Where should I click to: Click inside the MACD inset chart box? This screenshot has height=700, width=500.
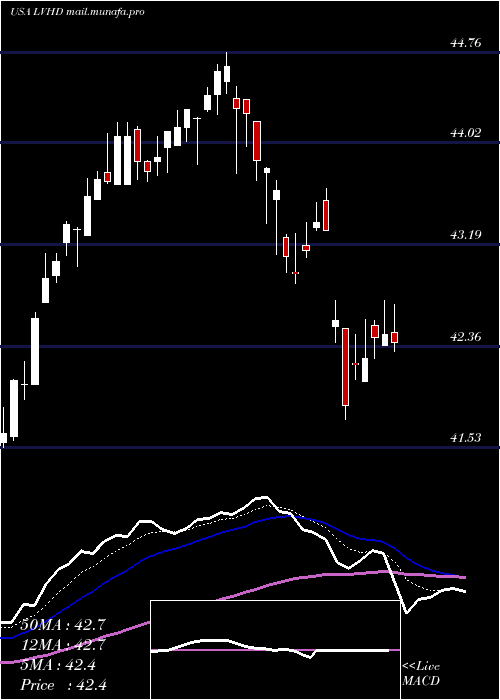tap(275, 650)
